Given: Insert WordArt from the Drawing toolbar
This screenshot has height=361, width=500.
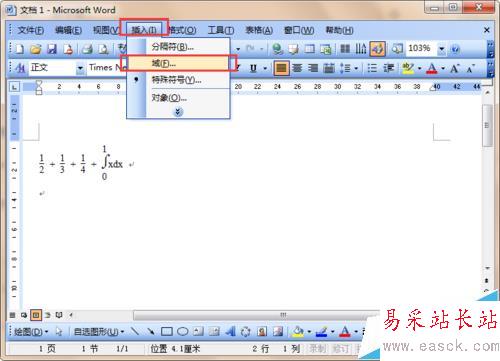Looking at the screenshot, I should click(x=230, y=331).
